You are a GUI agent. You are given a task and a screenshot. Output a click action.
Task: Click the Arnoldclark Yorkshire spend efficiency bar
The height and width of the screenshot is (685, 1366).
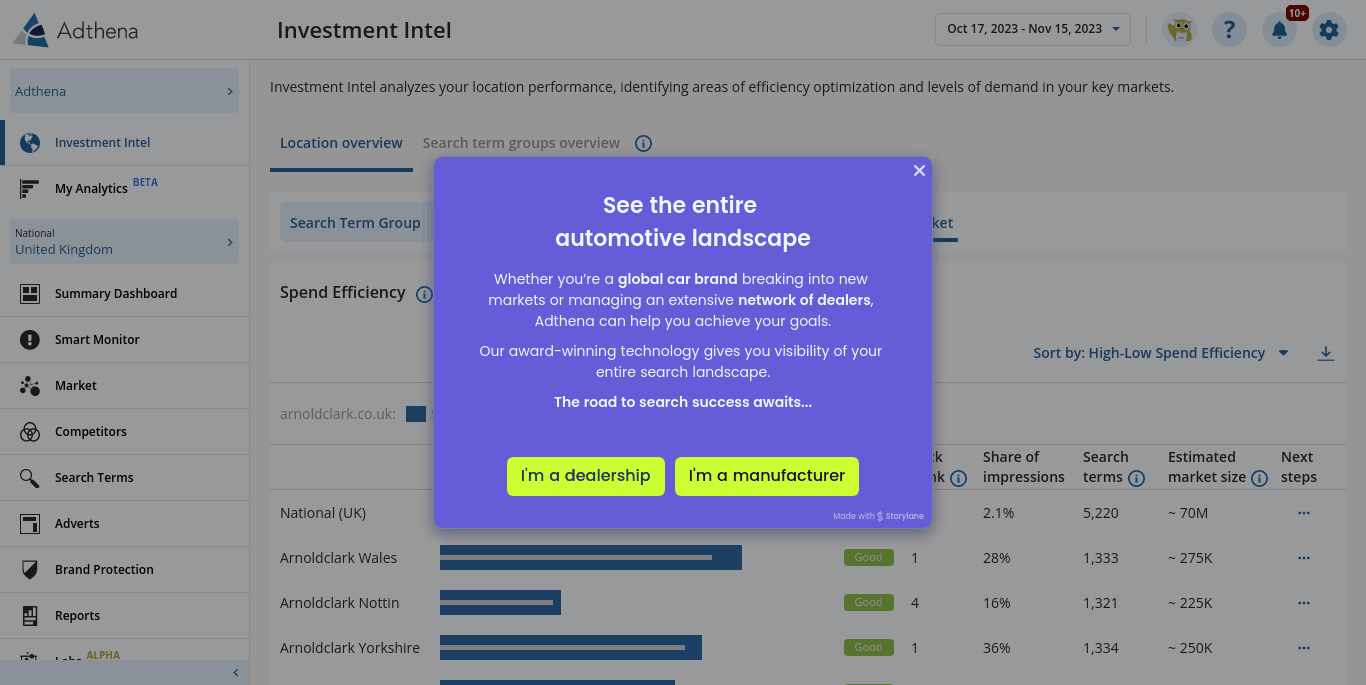(571, 648)
